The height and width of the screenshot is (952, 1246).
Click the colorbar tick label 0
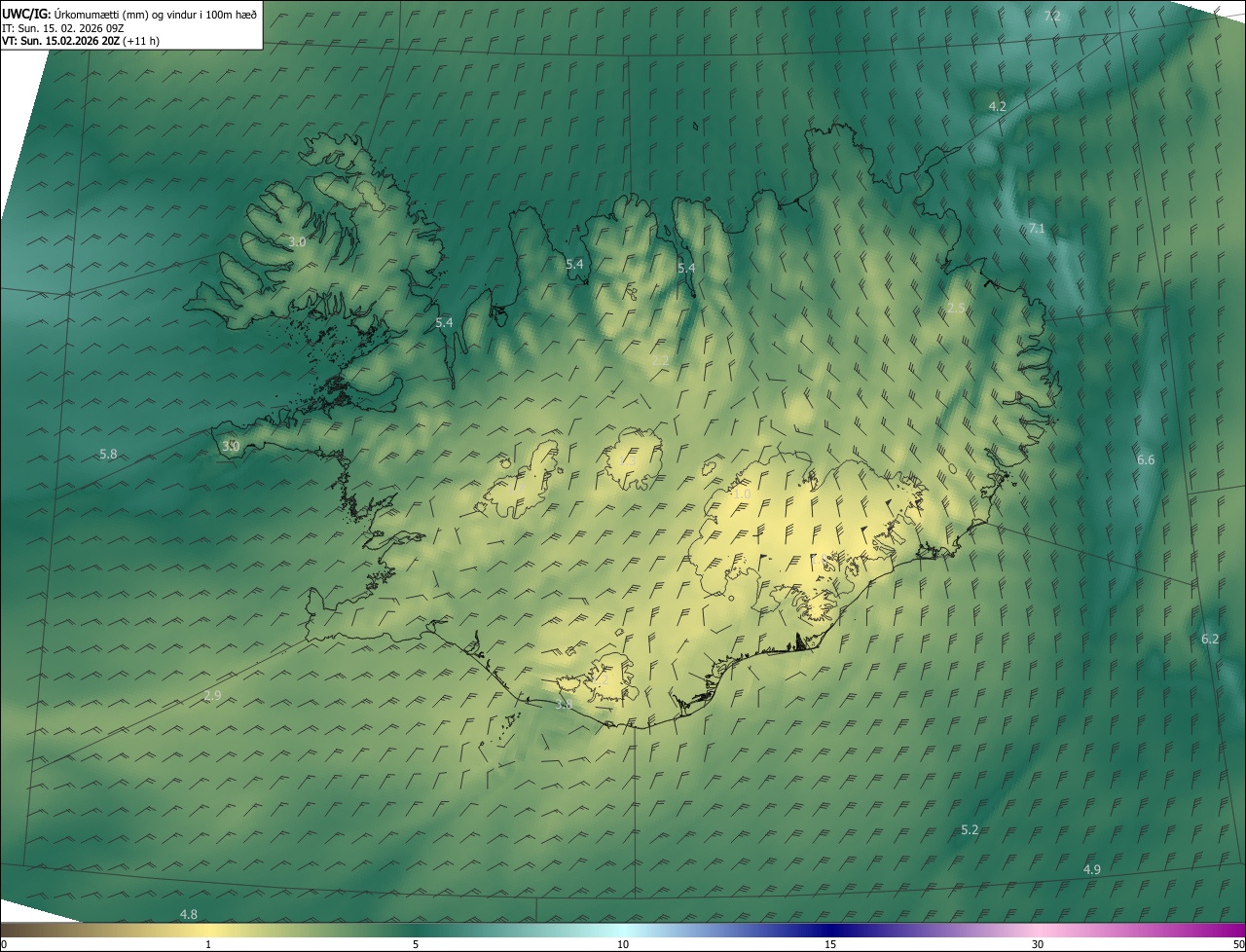[x=4, y=944]
